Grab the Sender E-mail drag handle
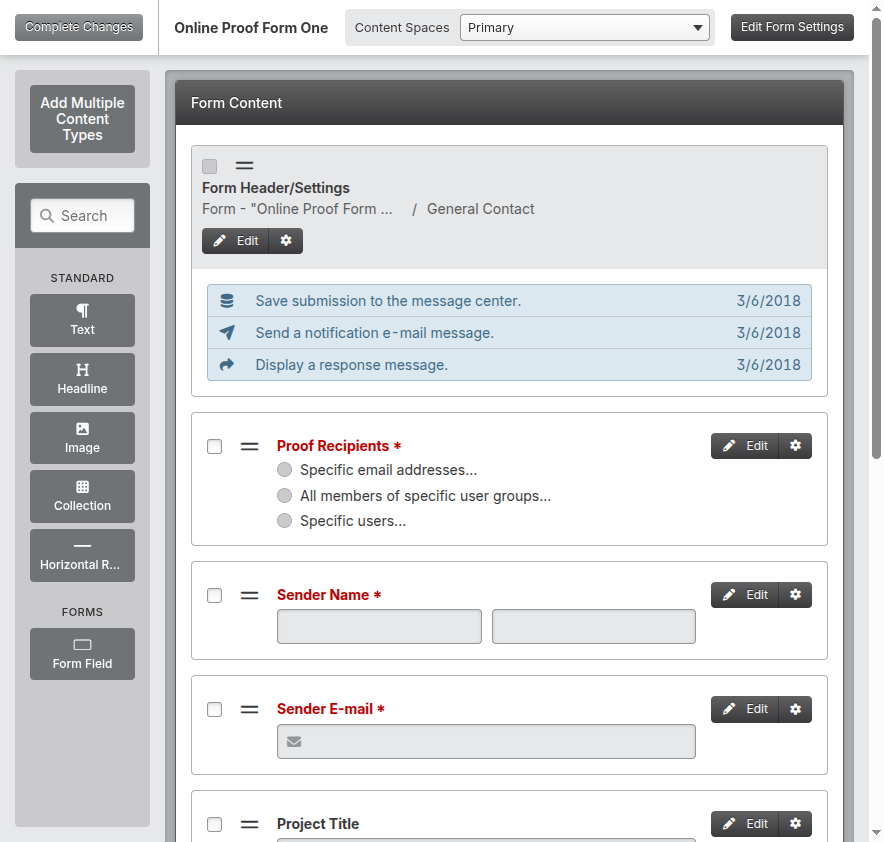The image size is (884, 842). tap(249, 709)
